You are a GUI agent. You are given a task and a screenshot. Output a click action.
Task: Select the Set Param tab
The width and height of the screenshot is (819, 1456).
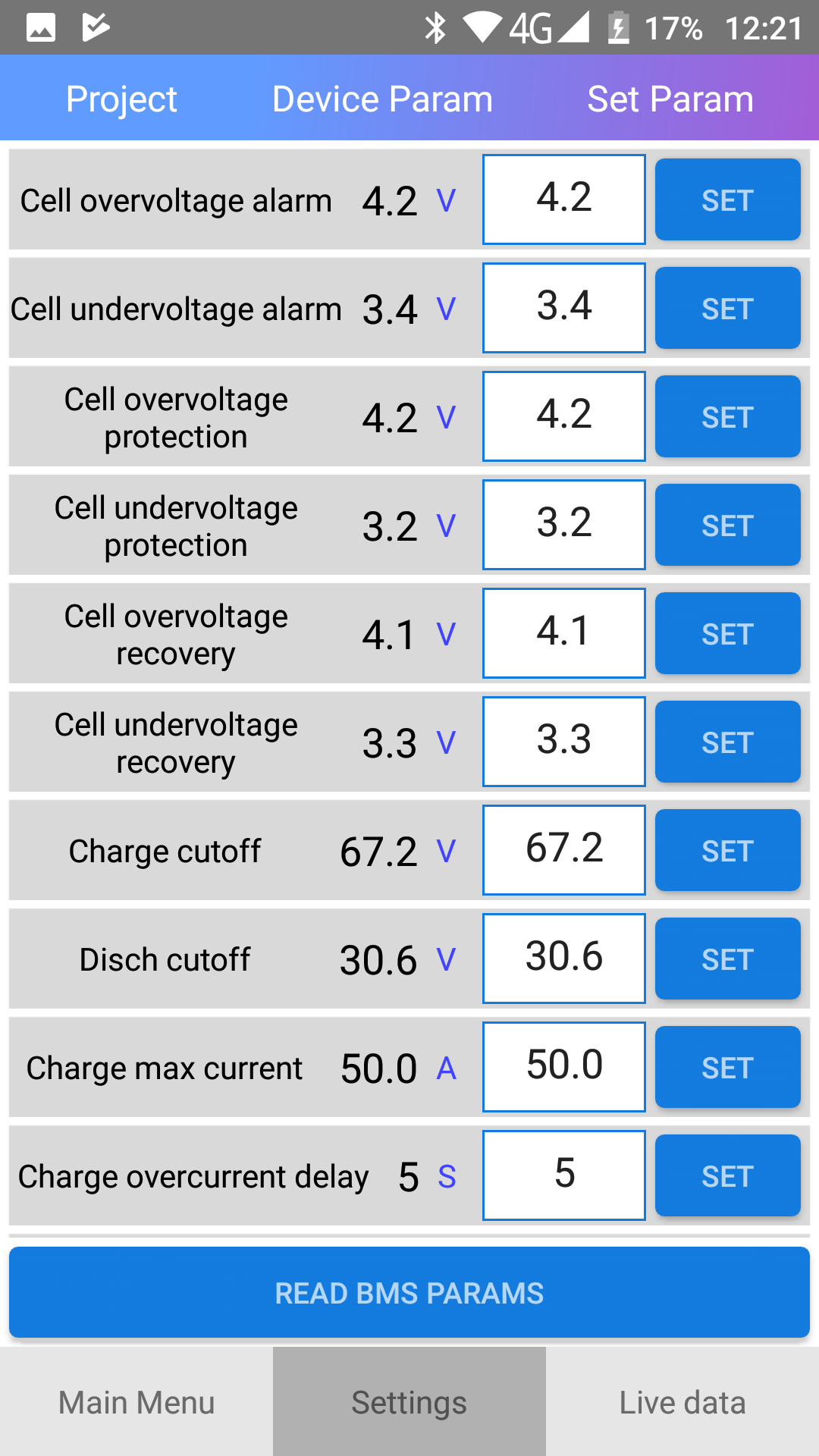pos(670,99)
